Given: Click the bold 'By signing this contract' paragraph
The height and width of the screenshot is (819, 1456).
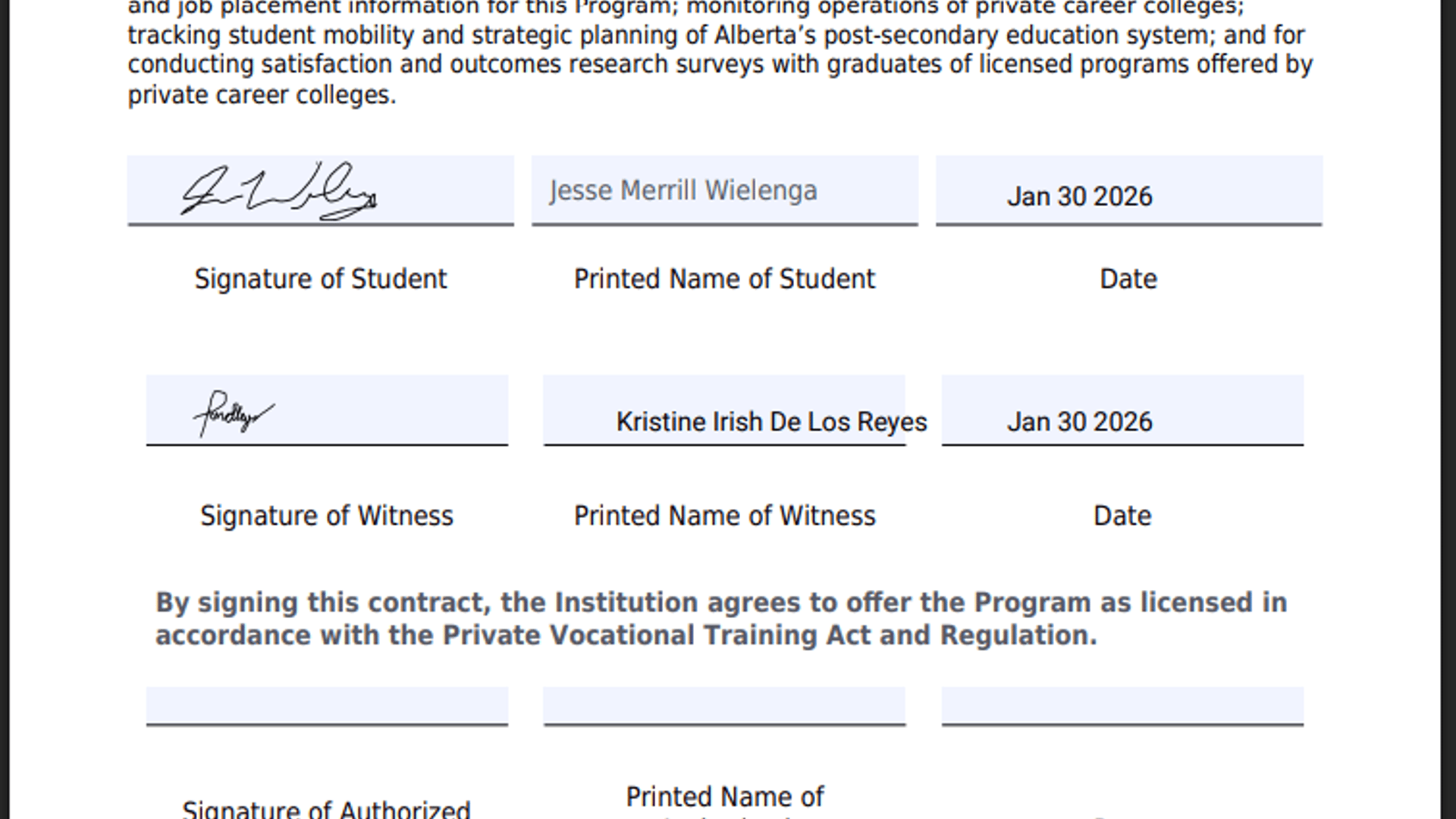Looking at the screenshot, I should click(x=720, y=619).
